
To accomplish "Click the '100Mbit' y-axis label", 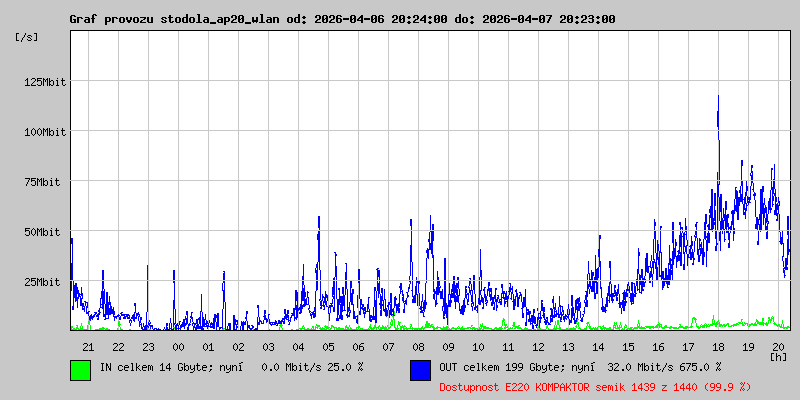I will [x=45, y=132].
